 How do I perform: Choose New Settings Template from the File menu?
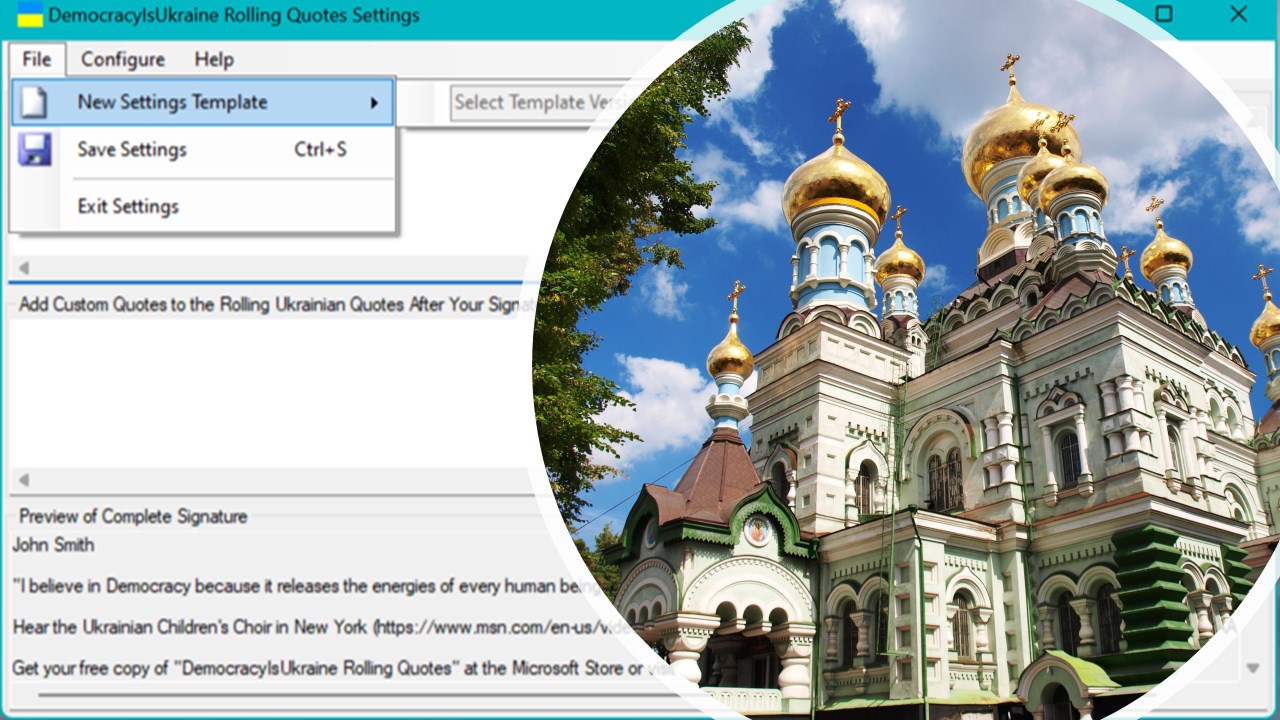pos(203,102)
